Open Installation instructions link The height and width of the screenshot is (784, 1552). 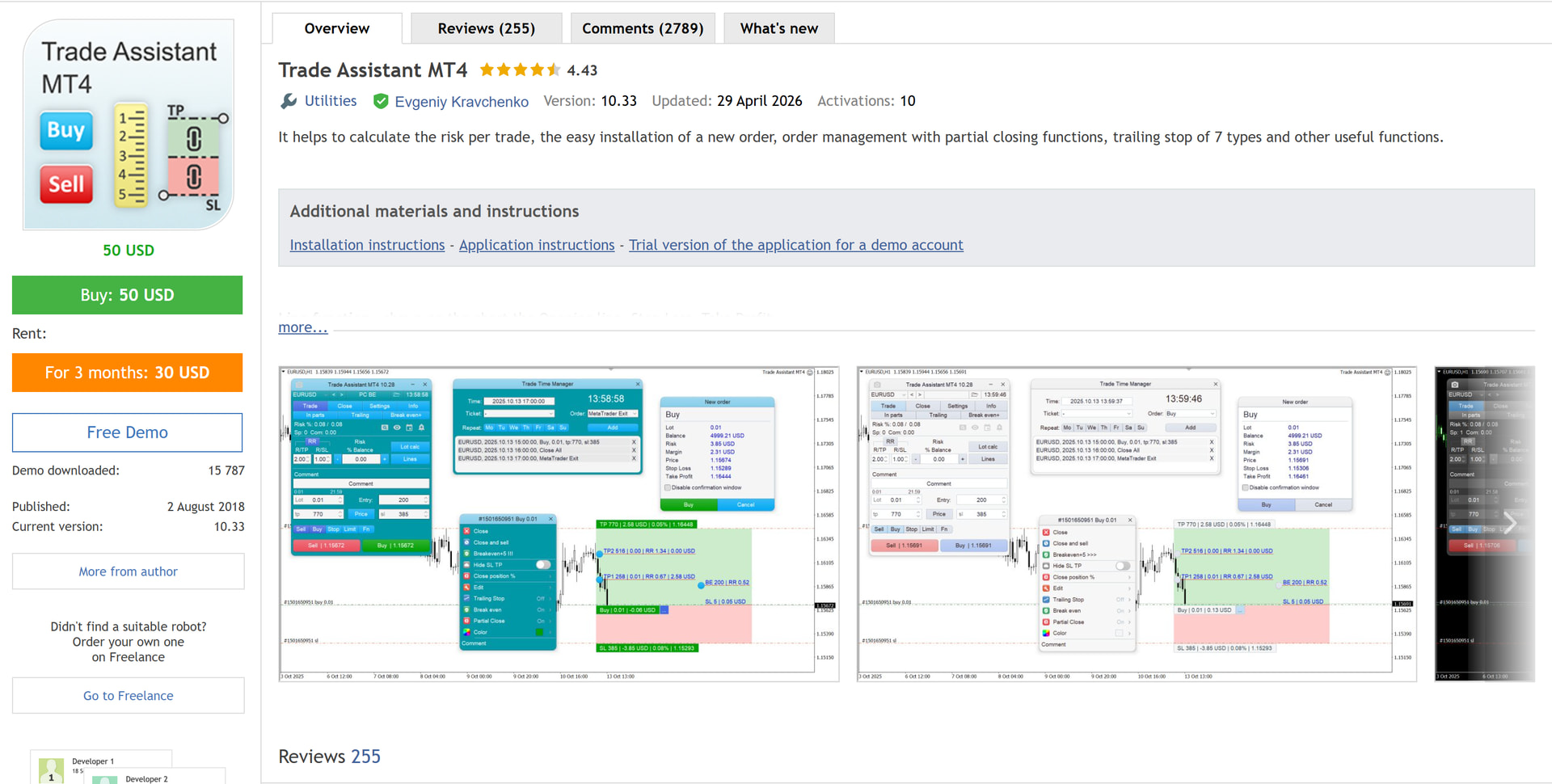367,245
